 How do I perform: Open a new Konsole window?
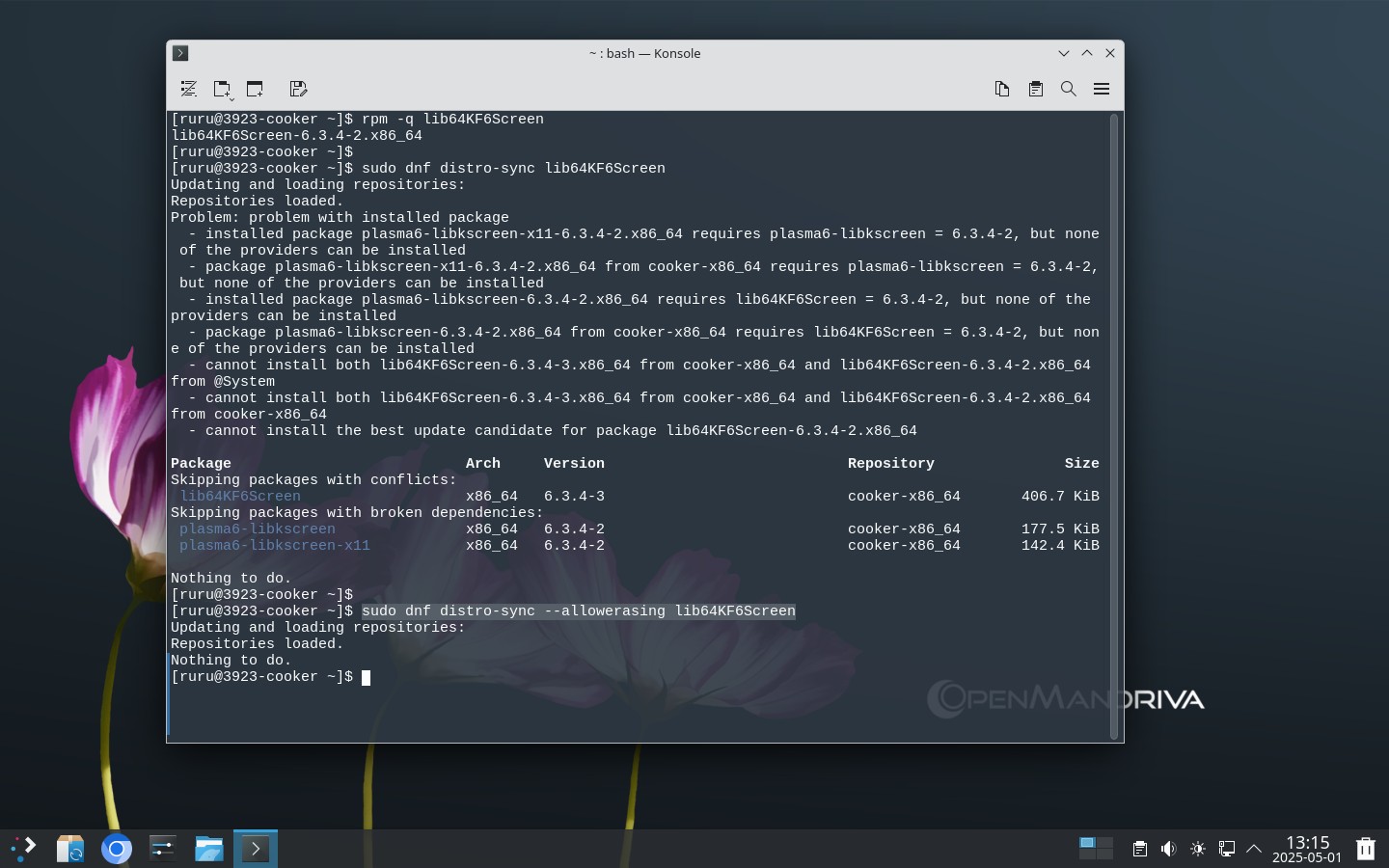[x=255, y=89]
